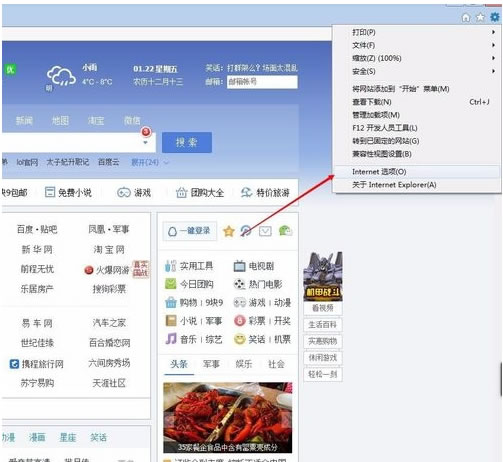This screenshot has width=503, height=462.
Task: Open the IE tools gear icon
Action: pyautogui.click(x=495, y=17)
